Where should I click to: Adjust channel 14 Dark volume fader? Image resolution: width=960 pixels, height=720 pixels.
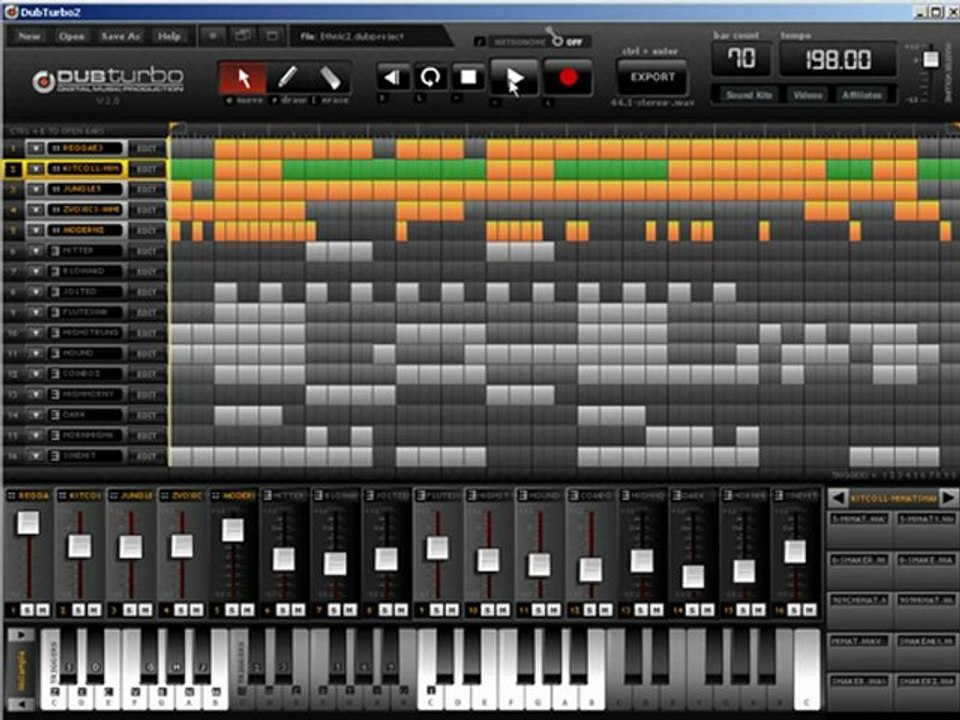(x=693, y=576)
